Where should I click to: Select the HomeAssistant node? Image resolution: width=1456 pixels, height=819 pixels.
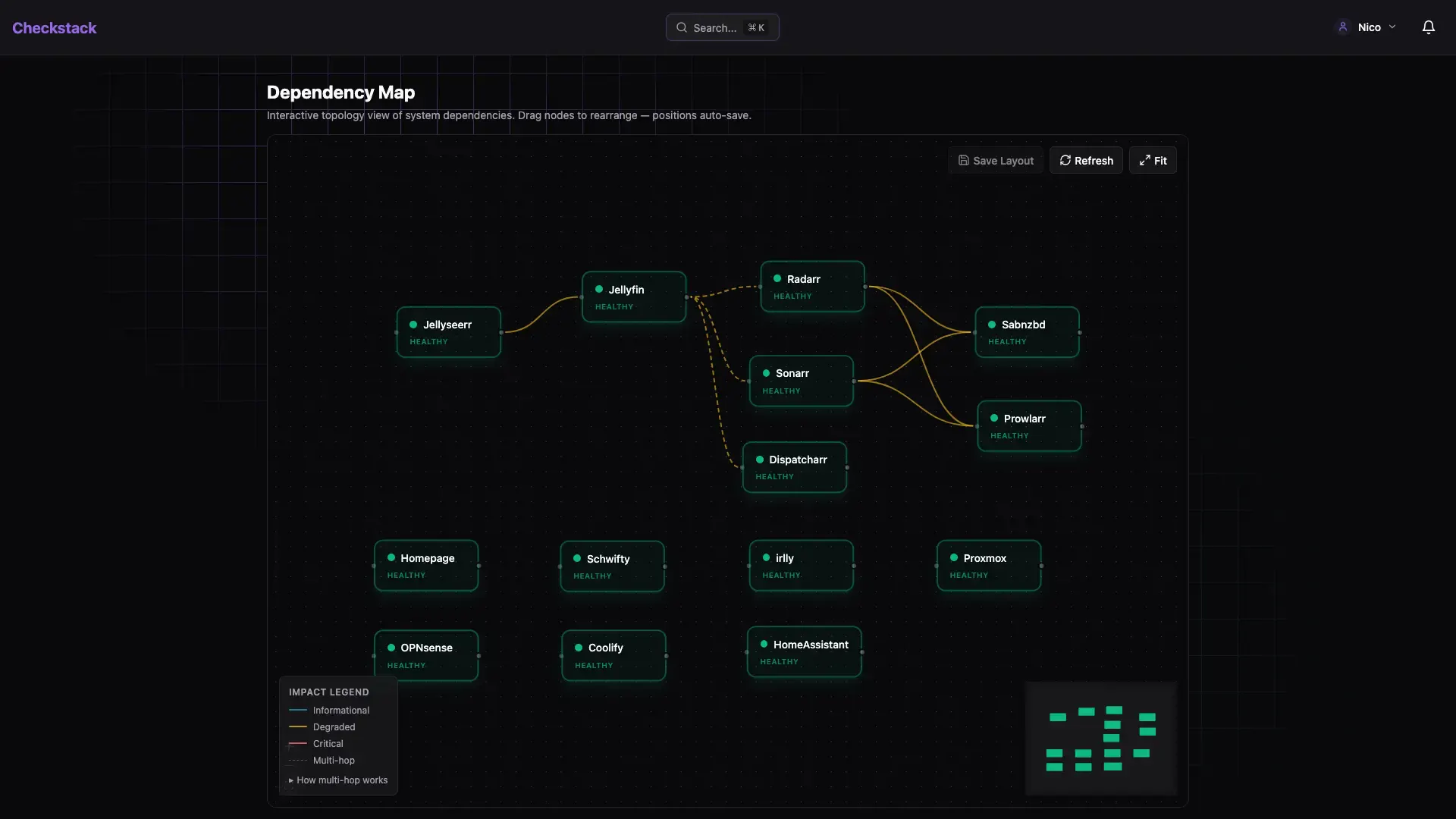click(x=804, y=652)
